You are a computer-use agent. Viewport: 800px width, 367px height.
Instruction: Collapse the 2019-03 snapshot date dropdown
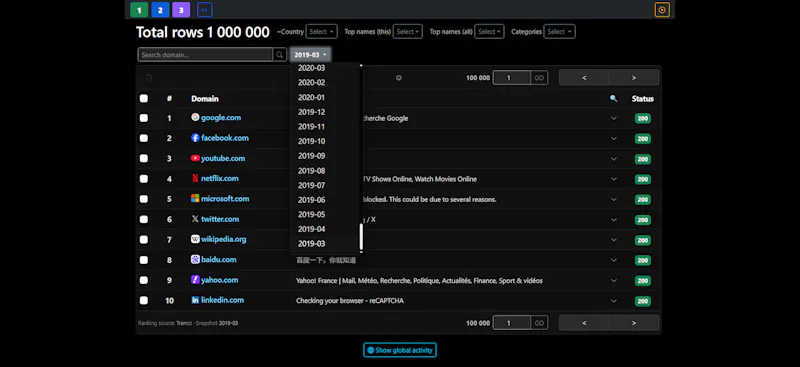coord(310,55)
